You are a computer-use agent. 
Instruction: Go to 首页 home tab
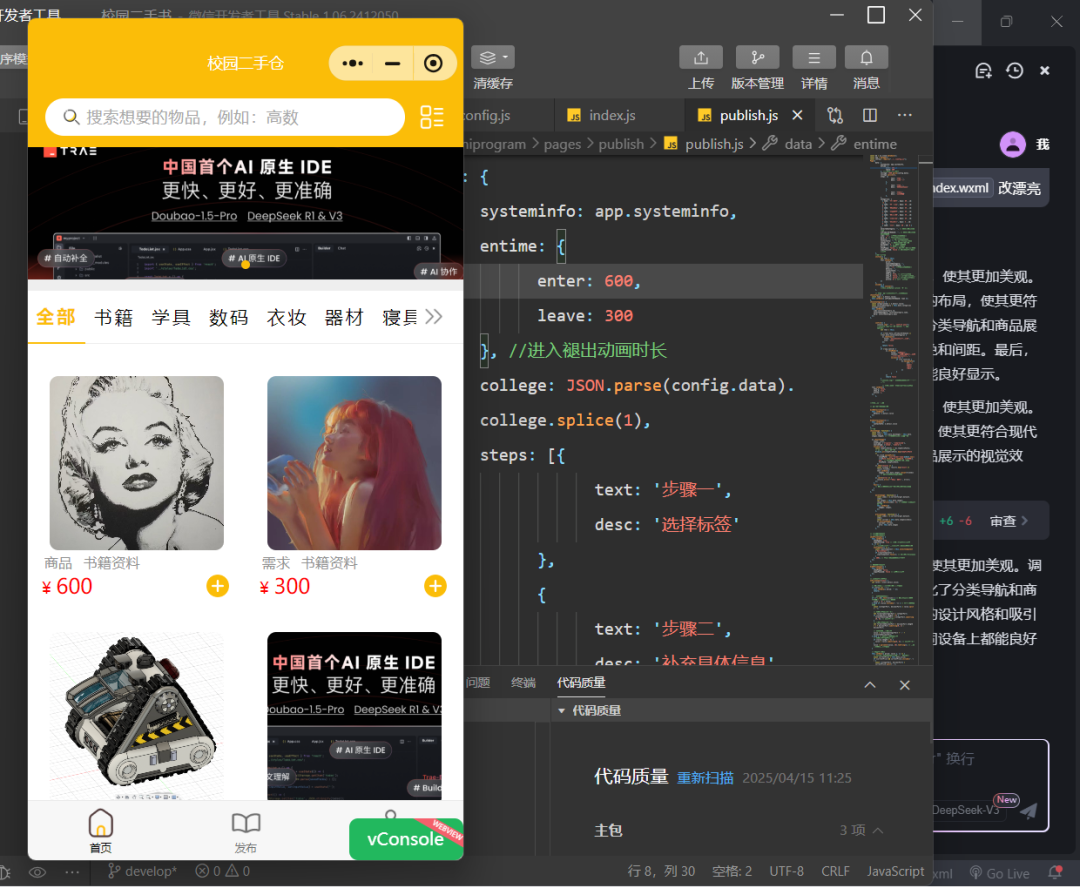pos(101,831)
